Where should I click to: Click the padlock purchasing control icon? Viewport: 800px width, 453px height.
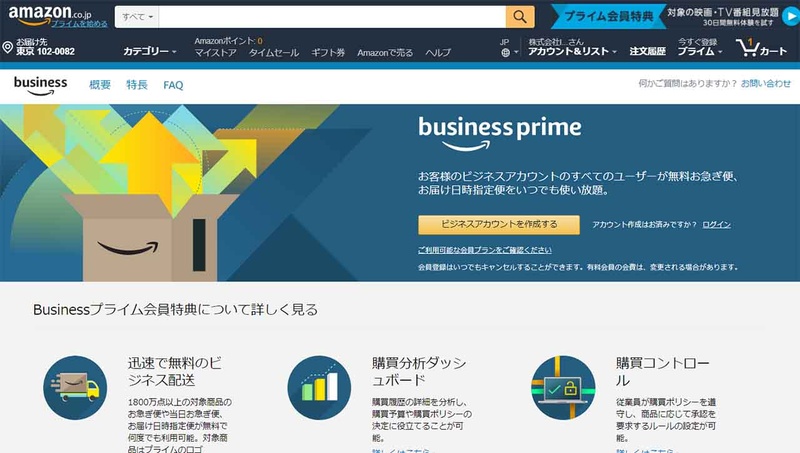[x=563, y=388]
